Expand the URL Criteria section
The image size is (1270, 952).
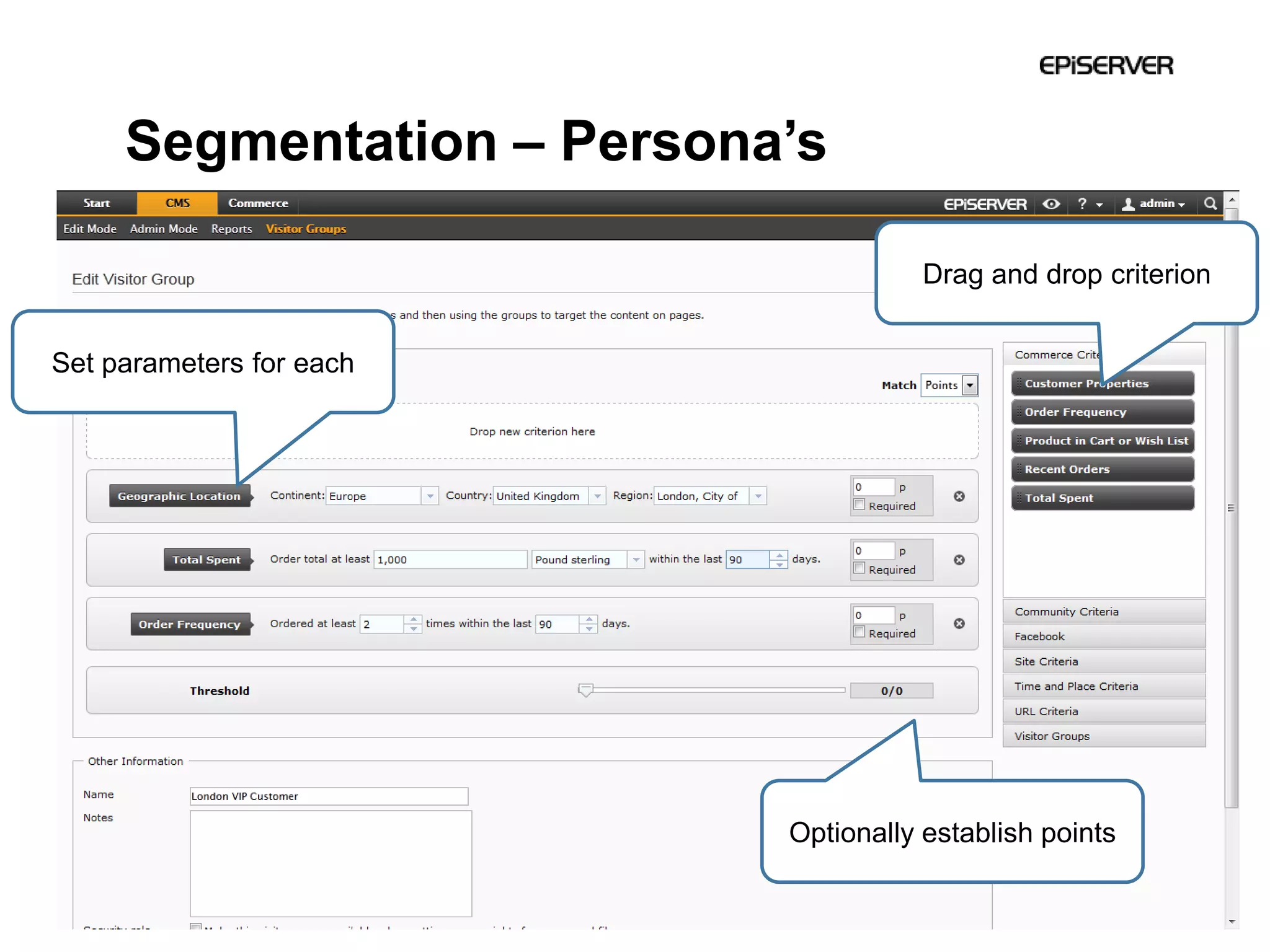coord(1104,712)
